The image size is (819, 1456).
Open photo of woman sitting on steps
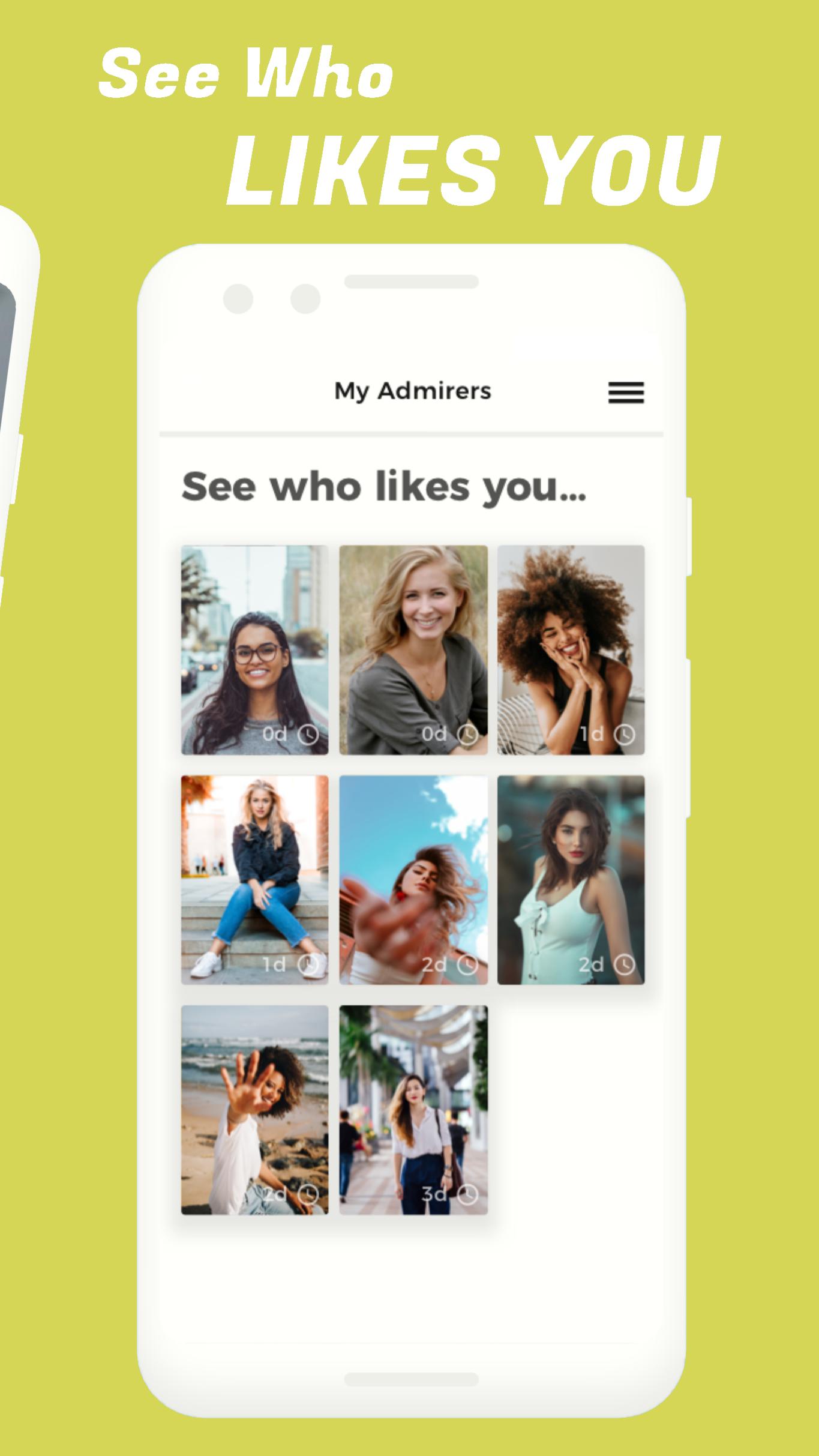(x=255, y=880)
